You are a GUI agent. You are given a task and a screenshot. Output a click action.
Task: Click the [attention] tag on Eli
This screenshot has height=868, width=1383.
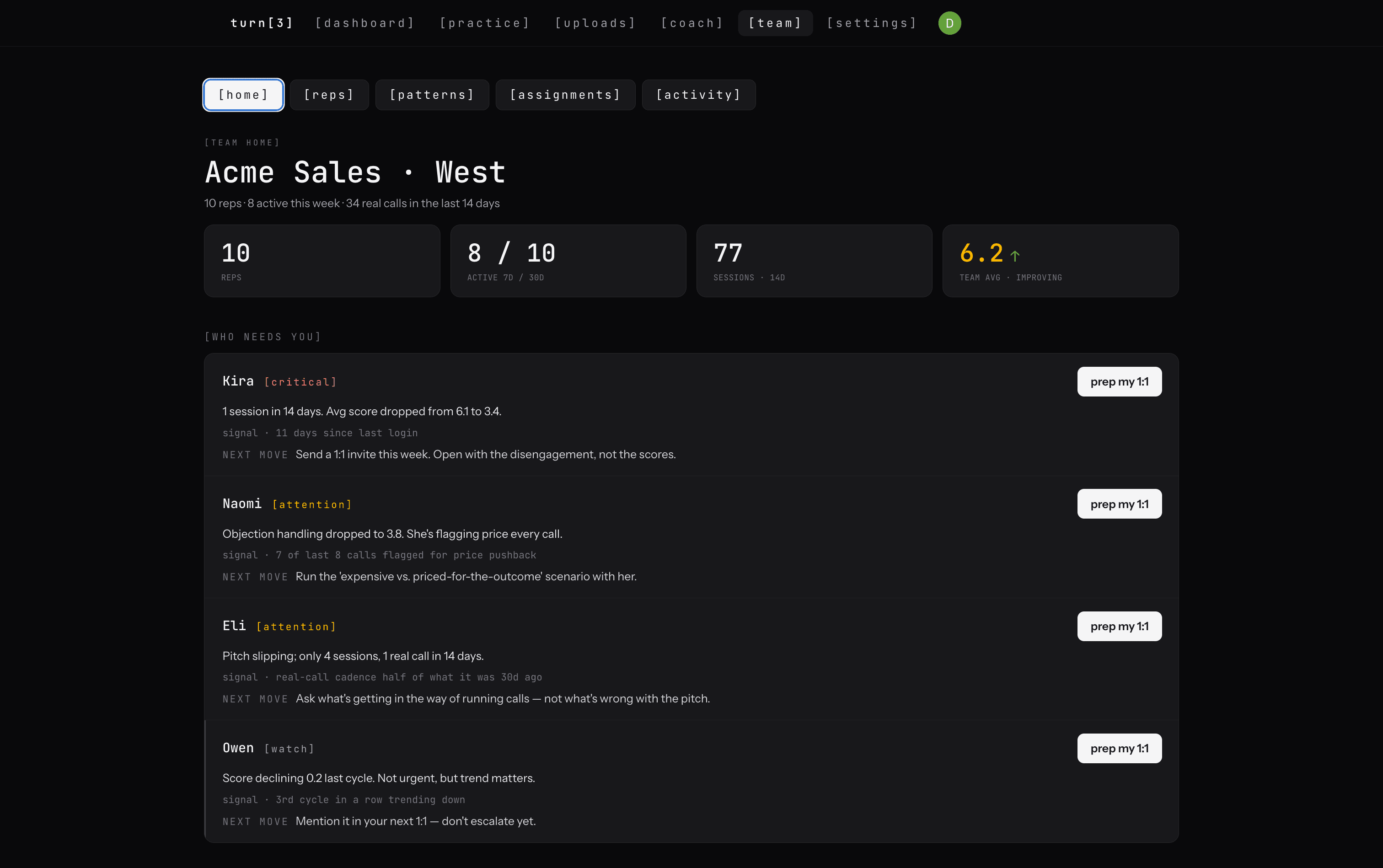[296, 627]
